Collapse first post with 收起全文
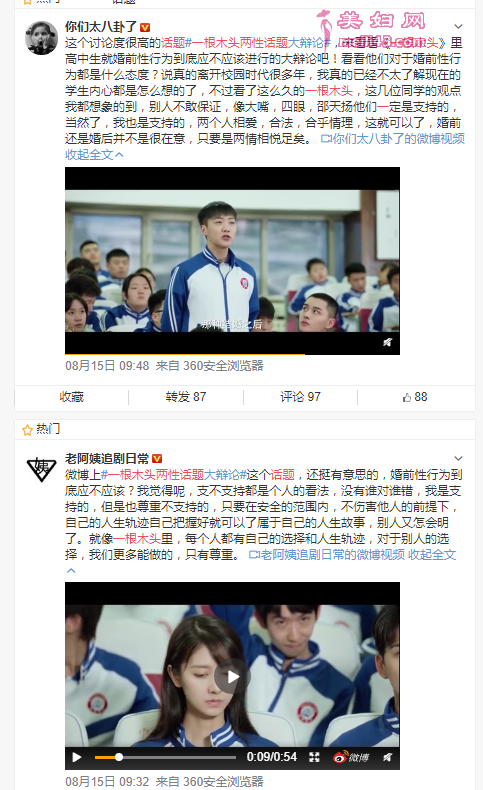Image resolution: width=483 pixels, height=790 pixels. point(94,155)
